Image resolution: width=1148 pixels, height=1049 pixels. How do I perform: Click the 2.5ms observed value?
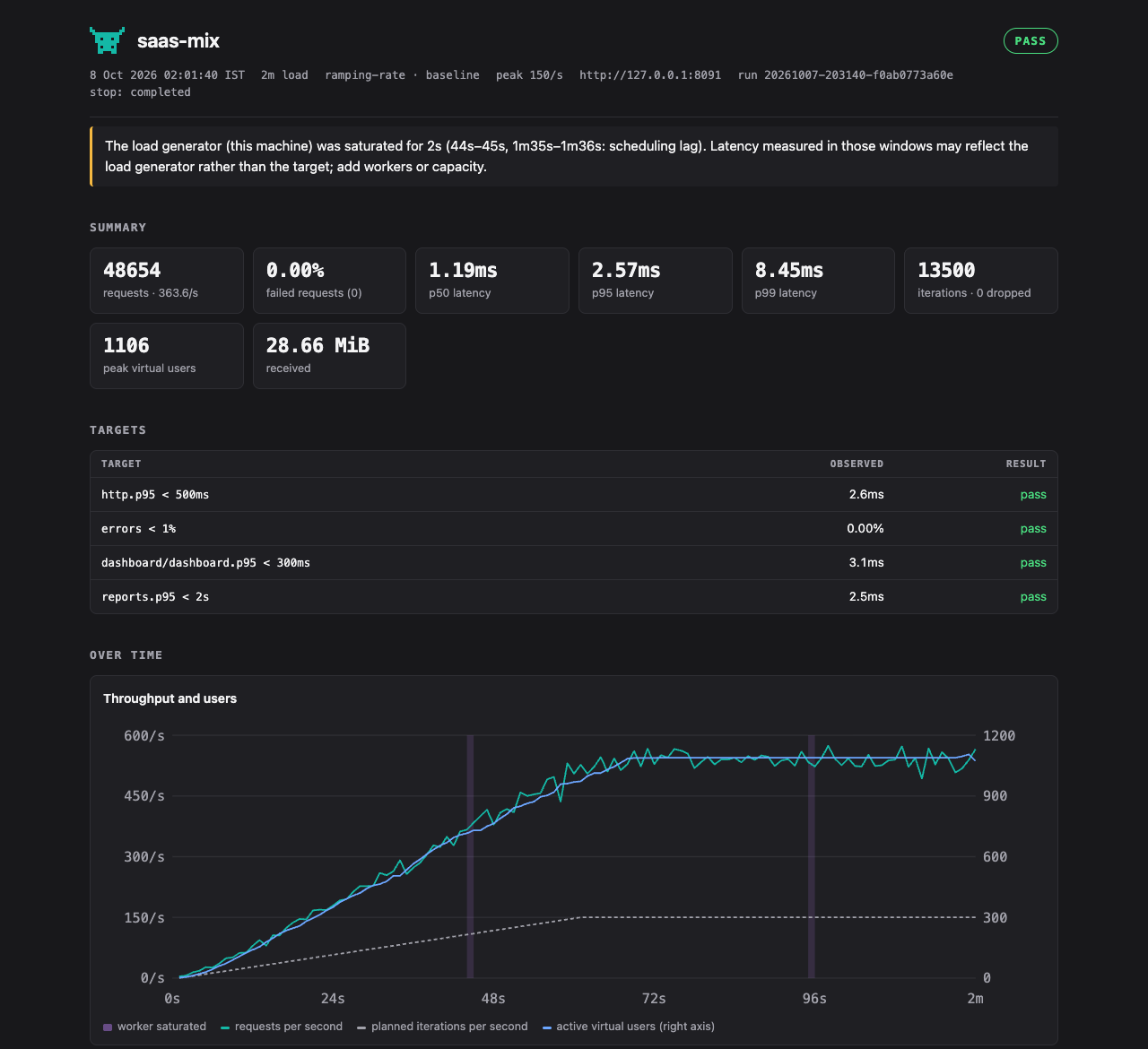point(866,597)
